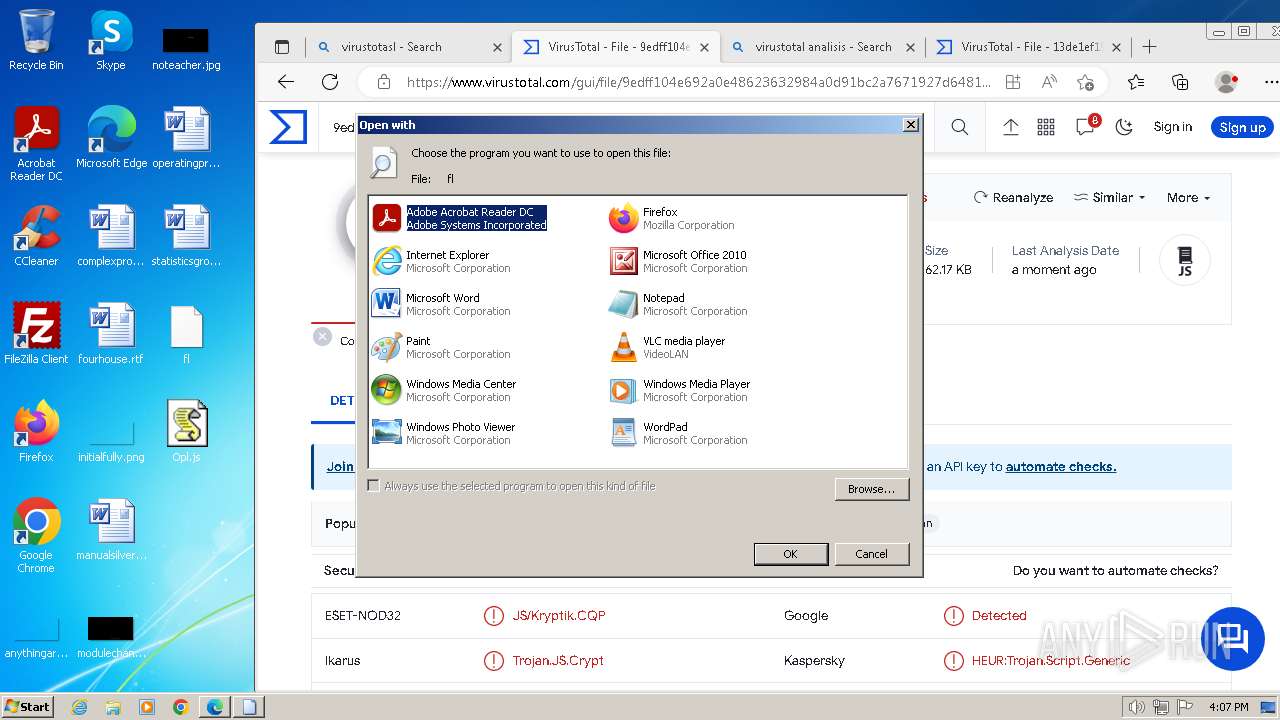This screenshot has width=1280, height=720.
Task: Open Skype desktop shortcut
Action: pos(110,40)
